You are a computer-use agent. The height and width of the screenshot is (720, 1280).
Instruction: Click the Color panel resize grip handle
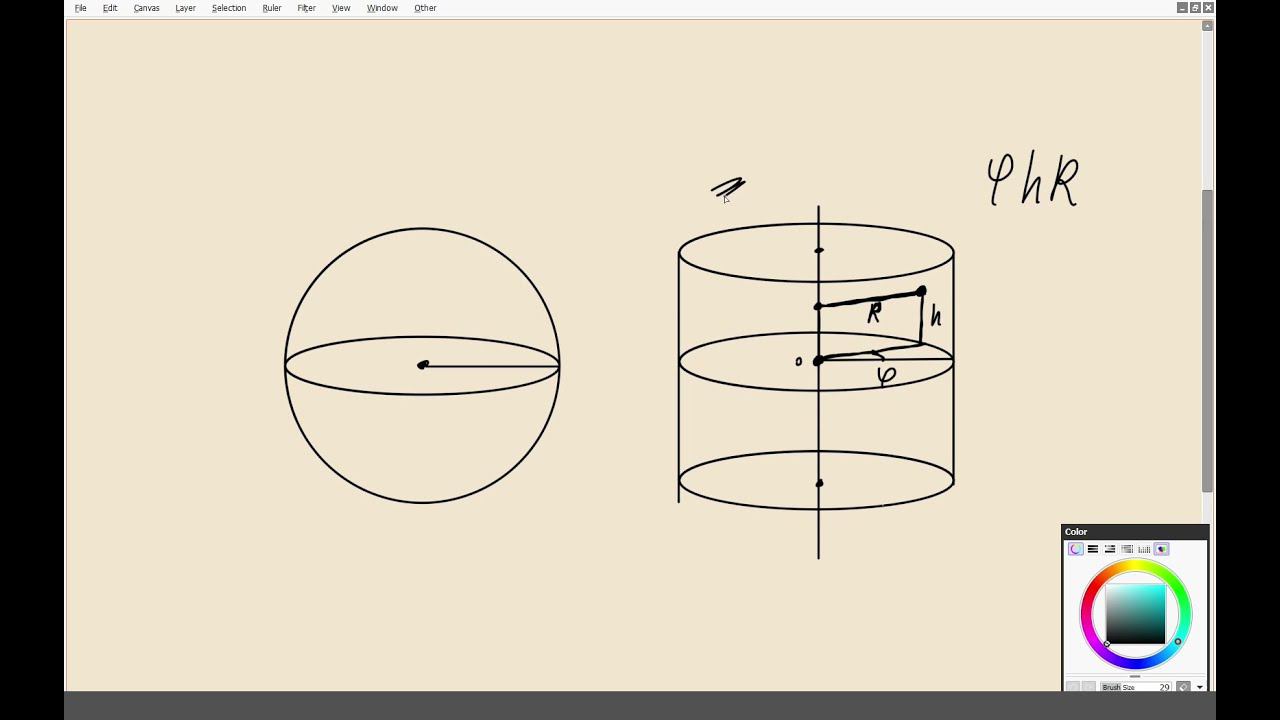tap(1135, 676)
